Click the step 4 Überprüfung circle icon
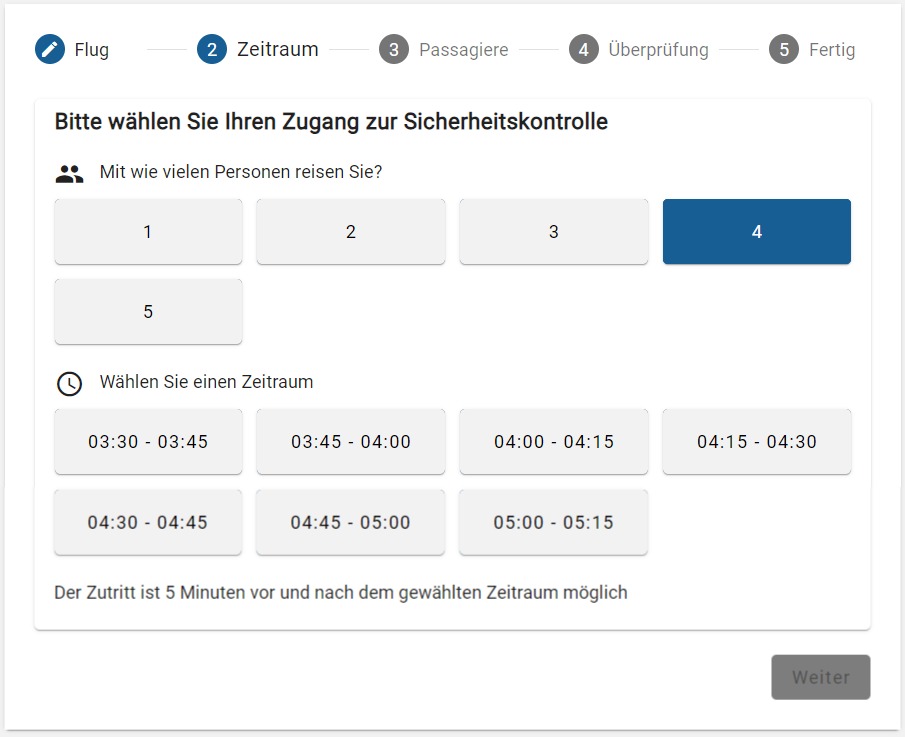905x737 pixels. tap(584, 49)
